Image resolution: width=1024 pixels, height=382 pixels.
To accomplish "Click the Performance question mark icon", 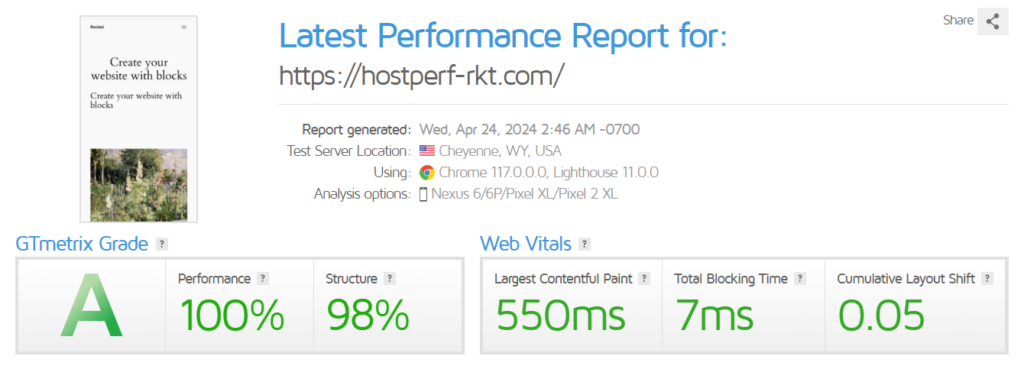I will (x=263, y=279).
